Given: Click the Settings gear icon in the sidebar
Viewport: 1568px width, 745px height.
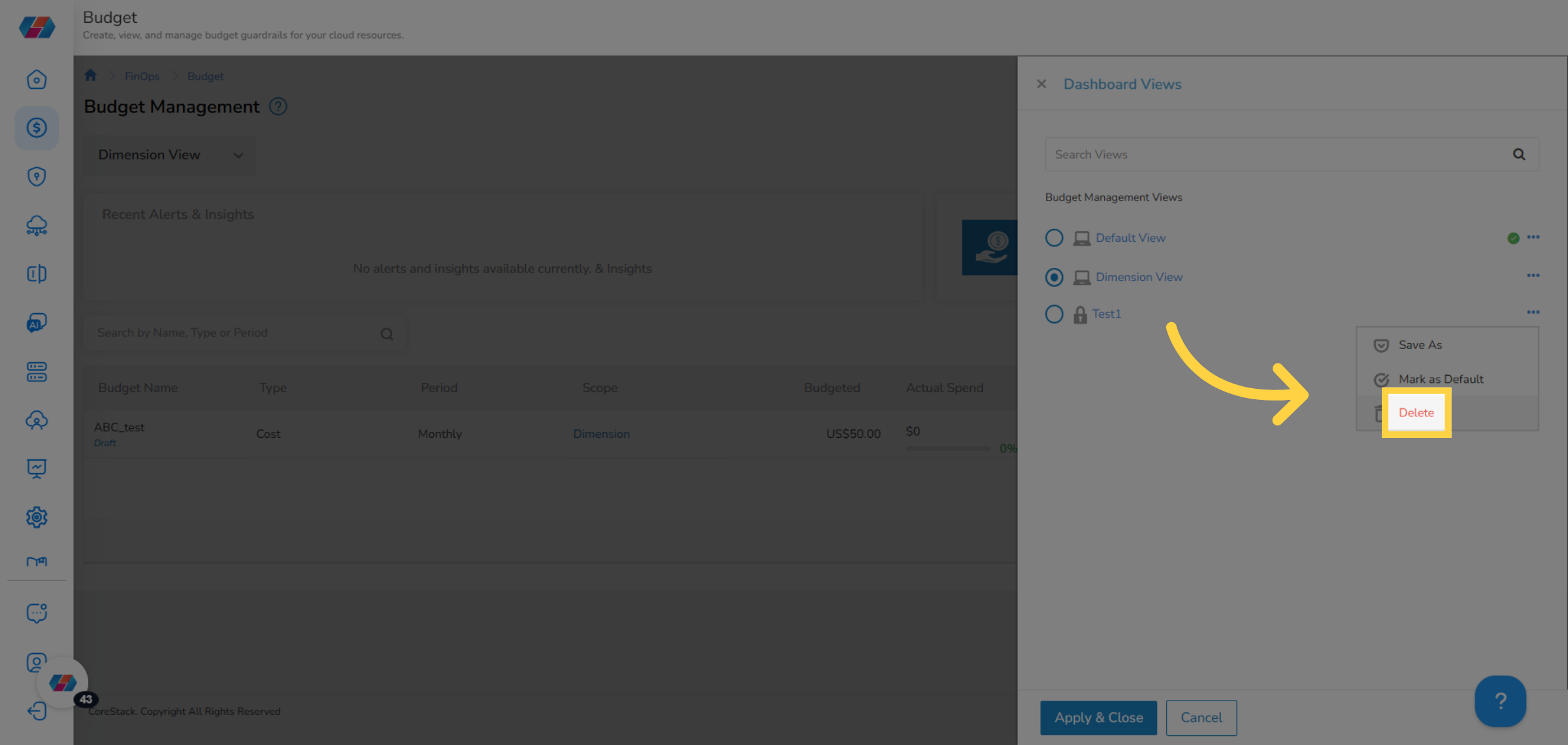Looking at the screenshot, I should (x=37, y=517).
